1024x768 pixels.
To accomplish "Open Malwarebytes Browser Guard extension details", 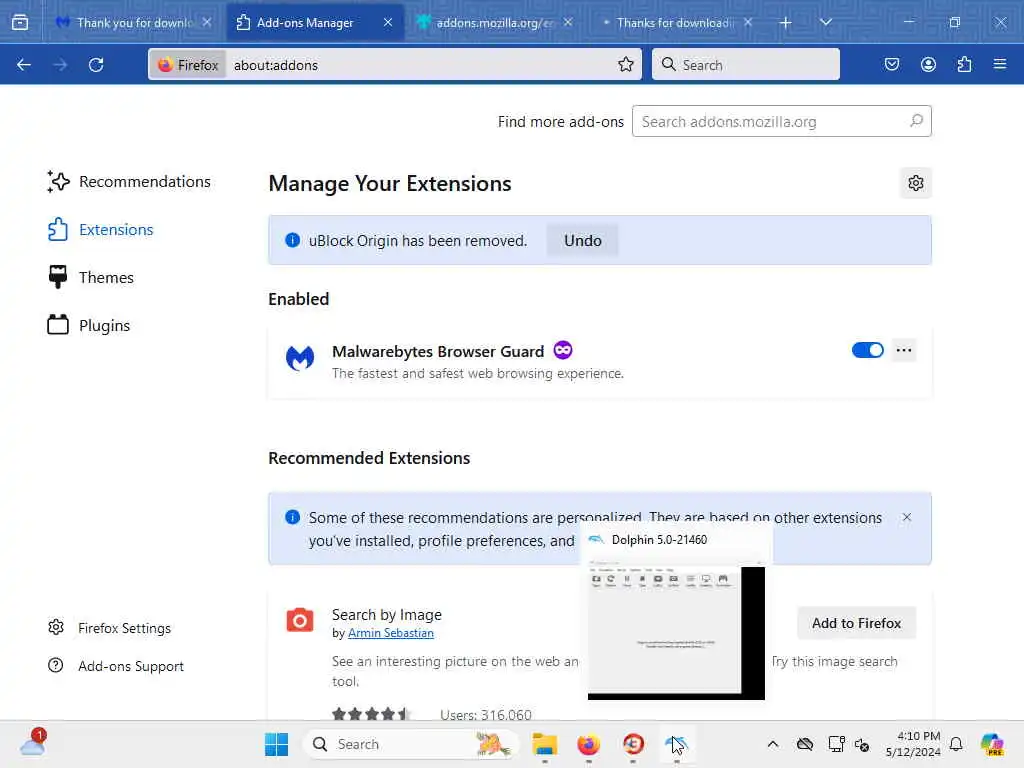I will coord(438,351).
